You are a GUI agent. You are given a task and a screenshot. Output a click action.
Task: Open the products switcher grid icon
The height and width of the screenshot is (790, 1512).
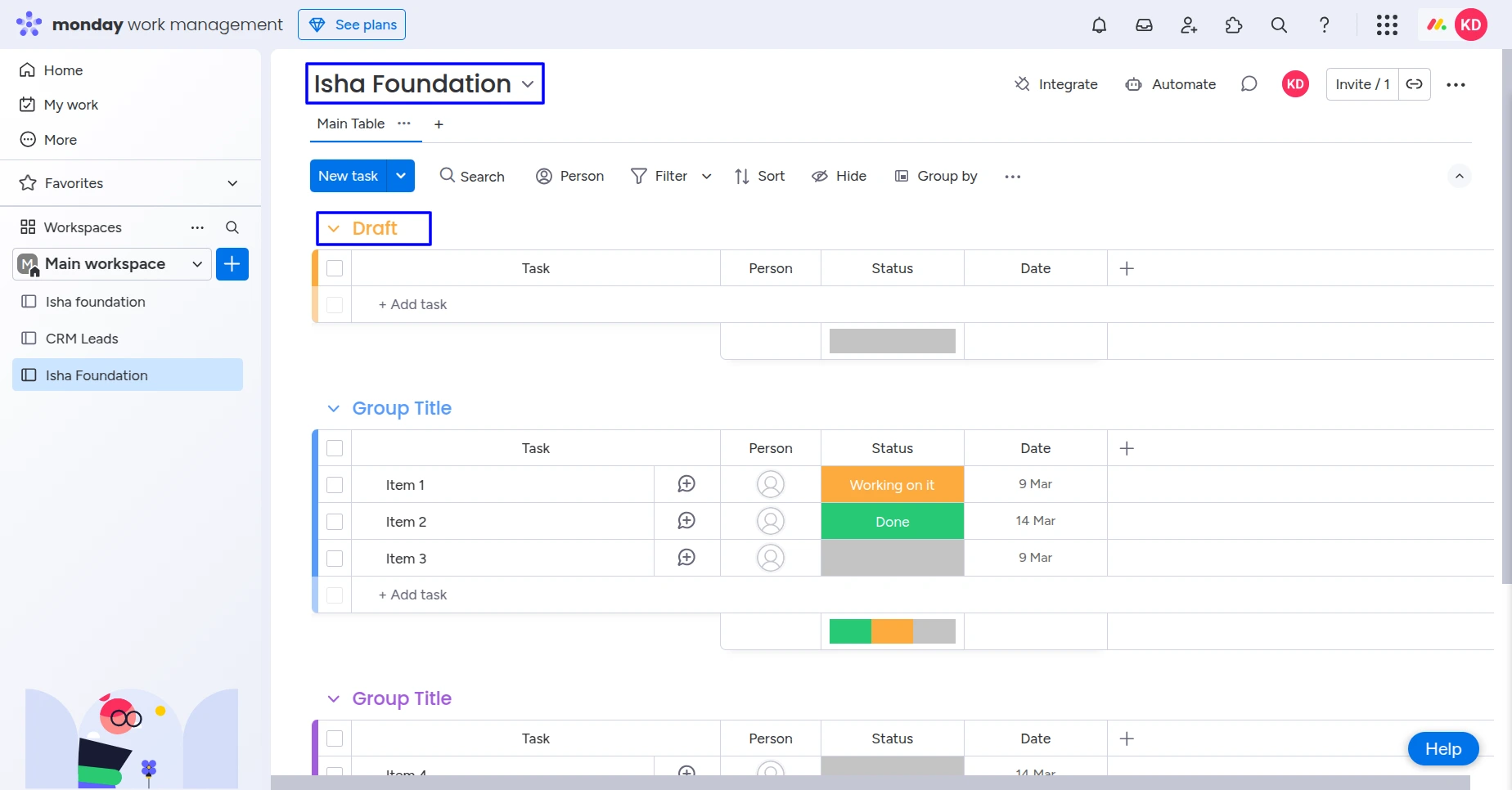1387,25
